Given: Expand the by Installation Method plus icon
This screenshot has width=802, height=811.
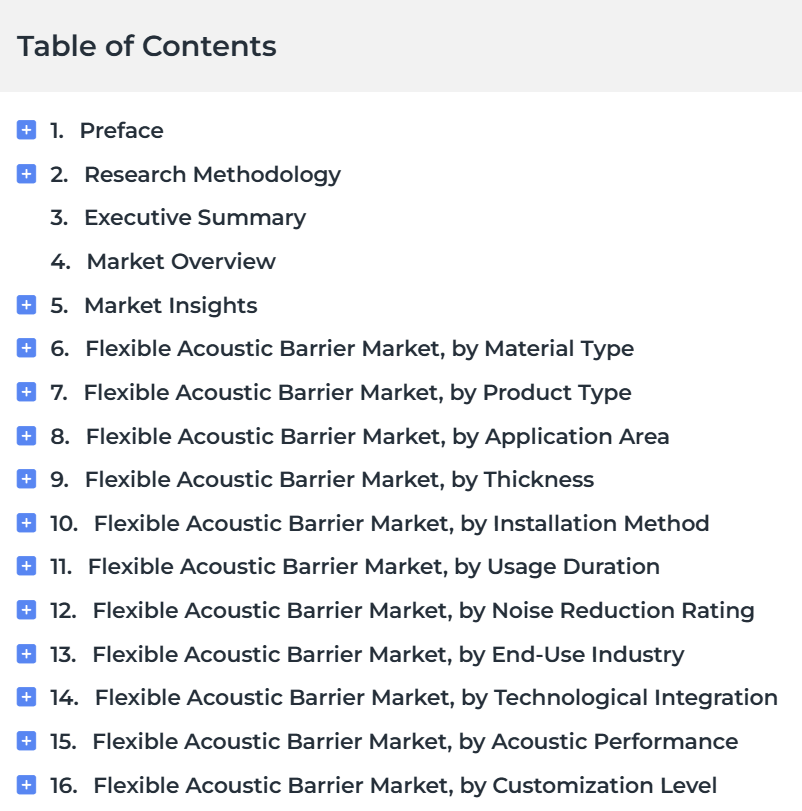Looking at the screenshot, I should click(26, 523).
